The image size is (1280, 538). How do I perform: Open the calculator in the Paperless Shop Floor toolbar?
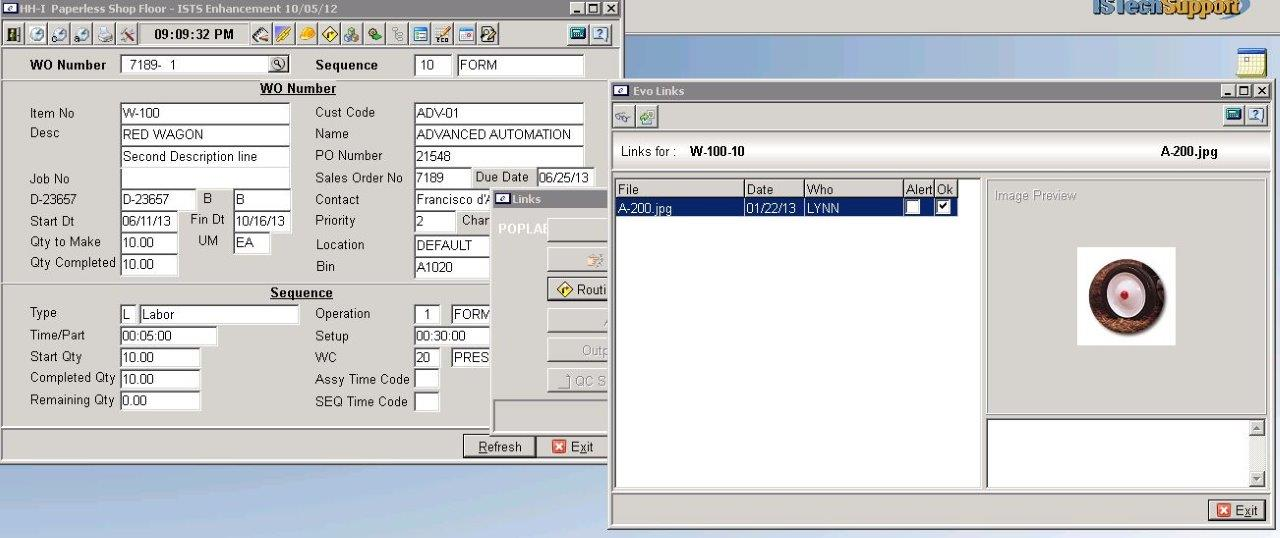click(578, 34)
